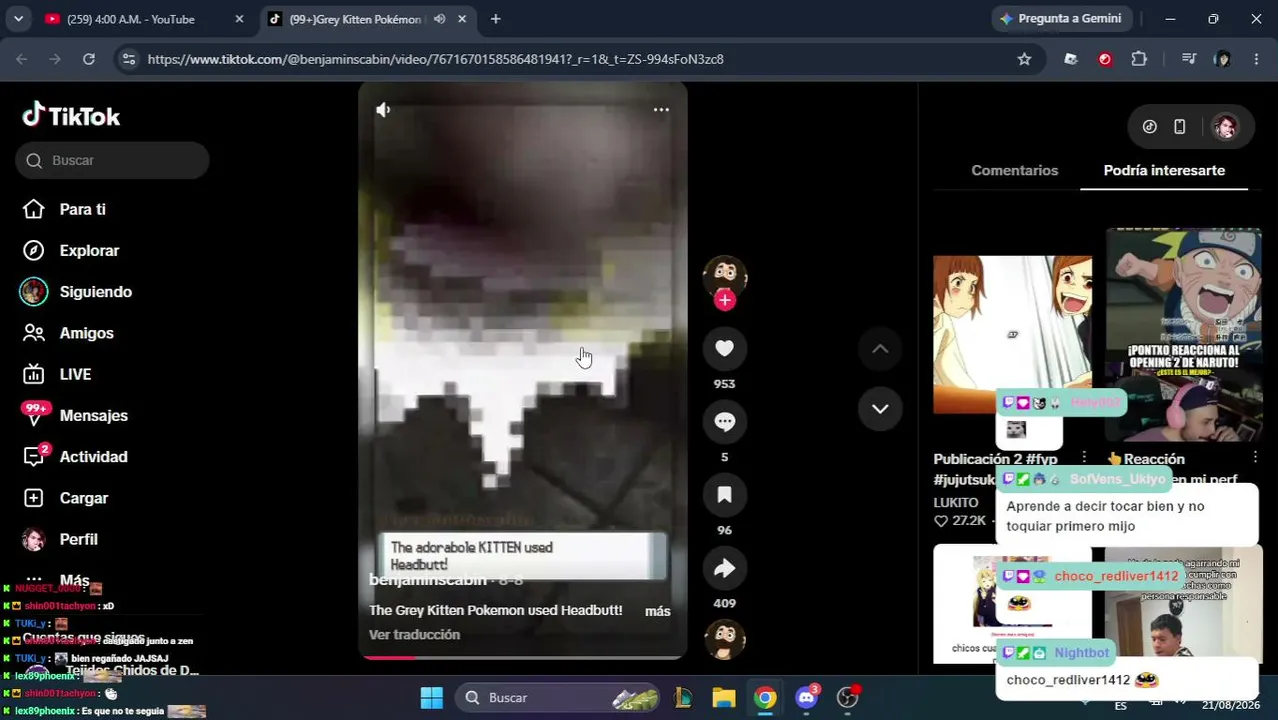Open Discord from the taskbar
The image size is (1278, 720).
pyautogui.click(x=807, y=697)
